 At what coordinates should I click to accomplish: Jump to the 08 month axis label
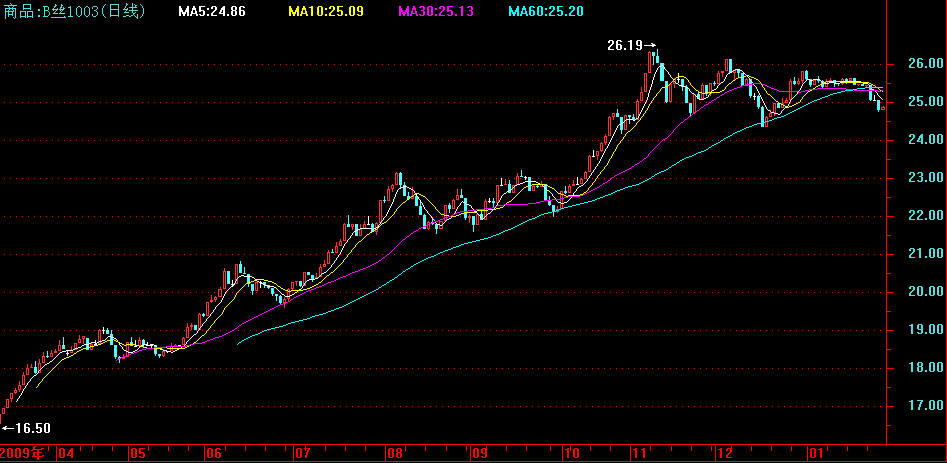[394, 453]
